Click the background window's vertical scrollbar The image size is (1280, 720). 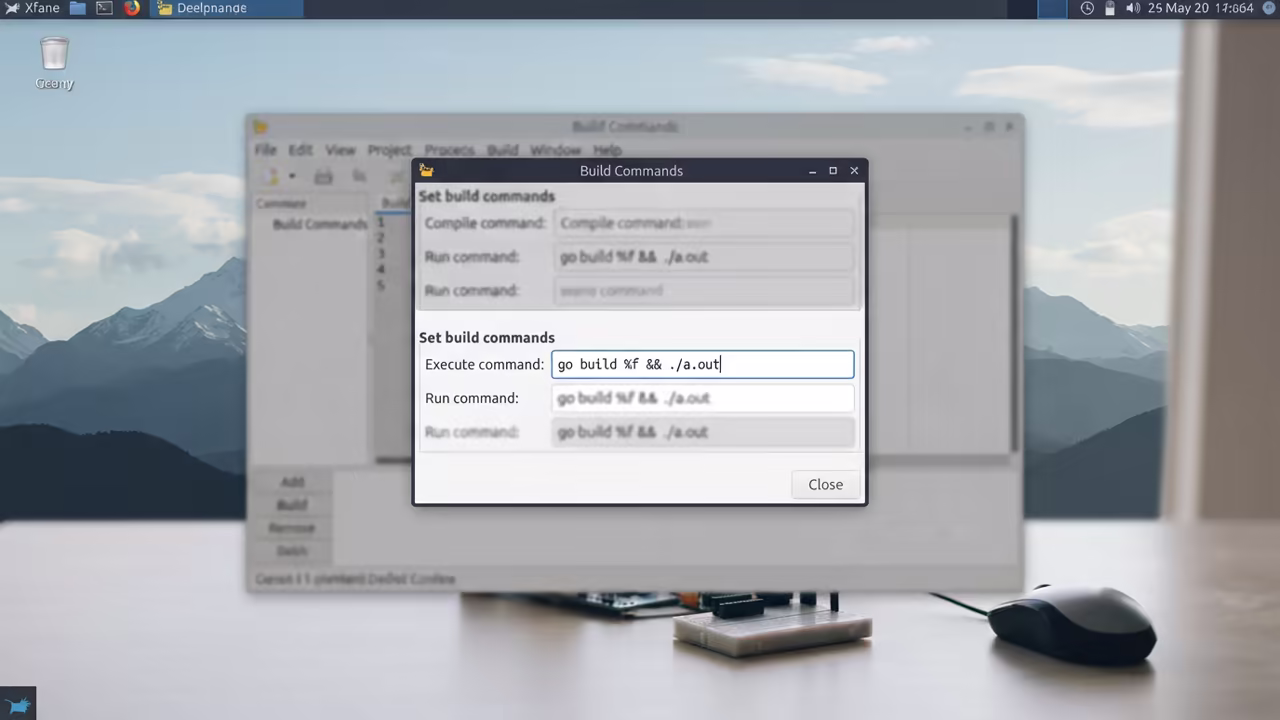pos(1014,333)
